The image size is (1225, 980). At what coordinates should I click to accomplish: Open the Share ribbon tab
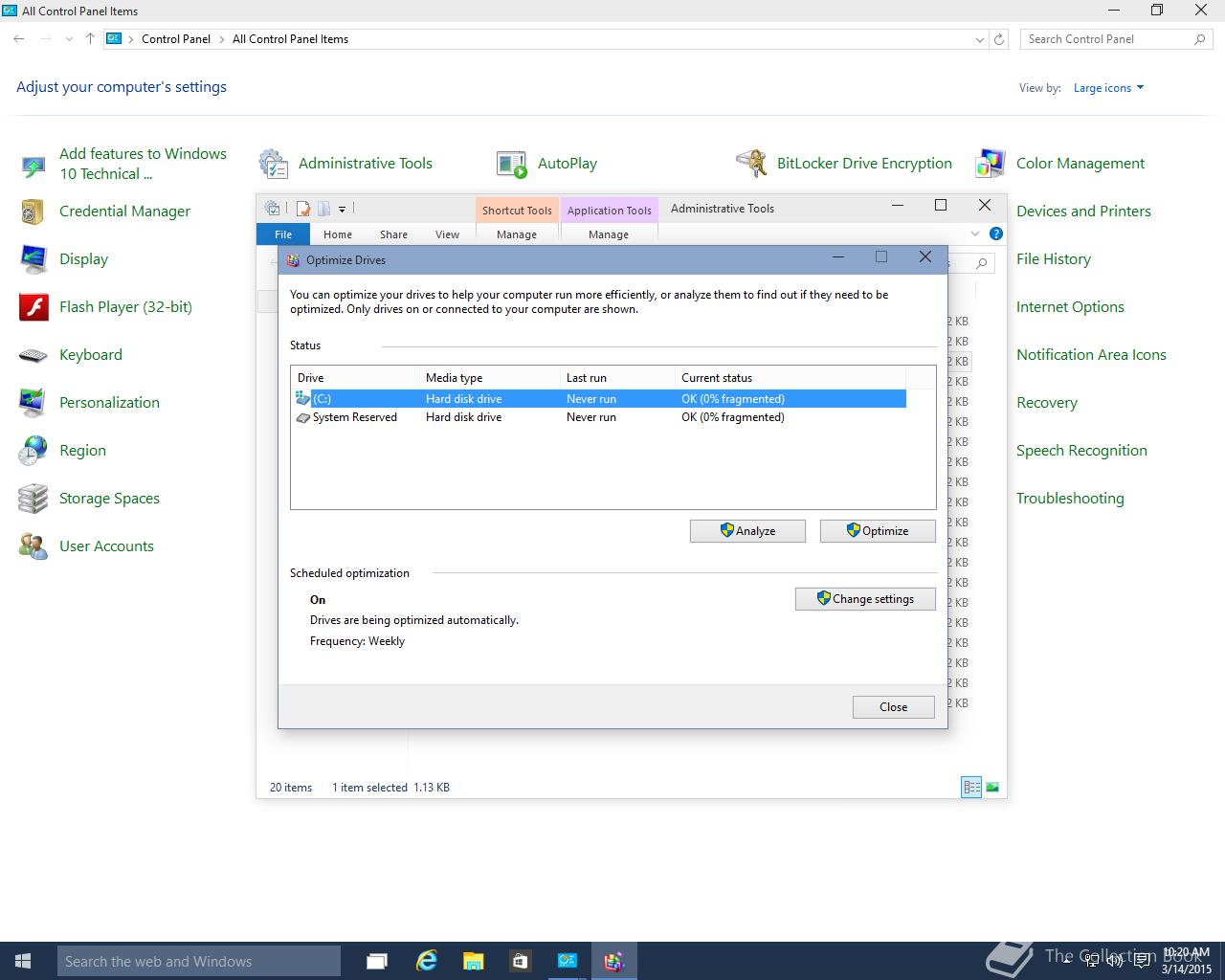click(393, 234)
